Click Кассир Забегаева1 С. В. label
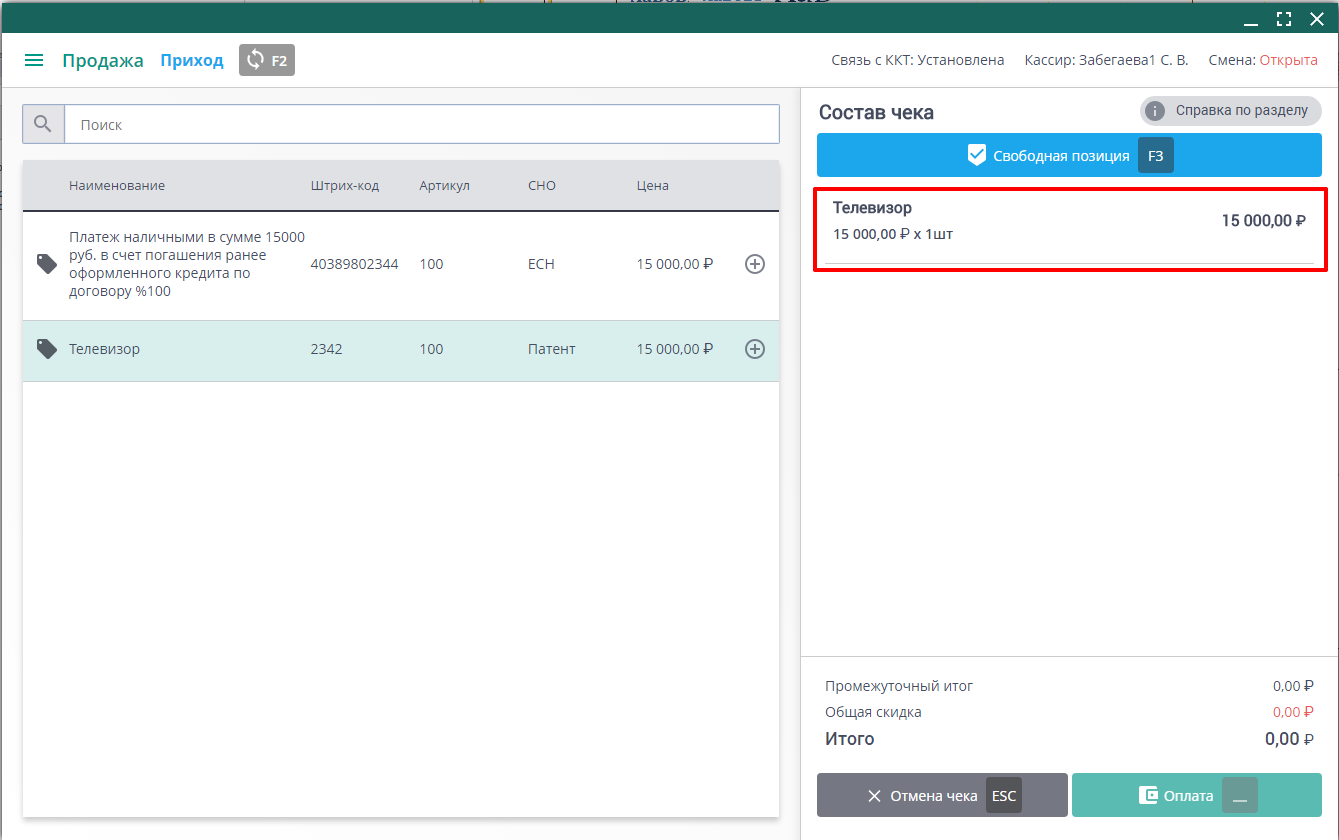This screenshot has height=840, width=1339. point(1107,60)
